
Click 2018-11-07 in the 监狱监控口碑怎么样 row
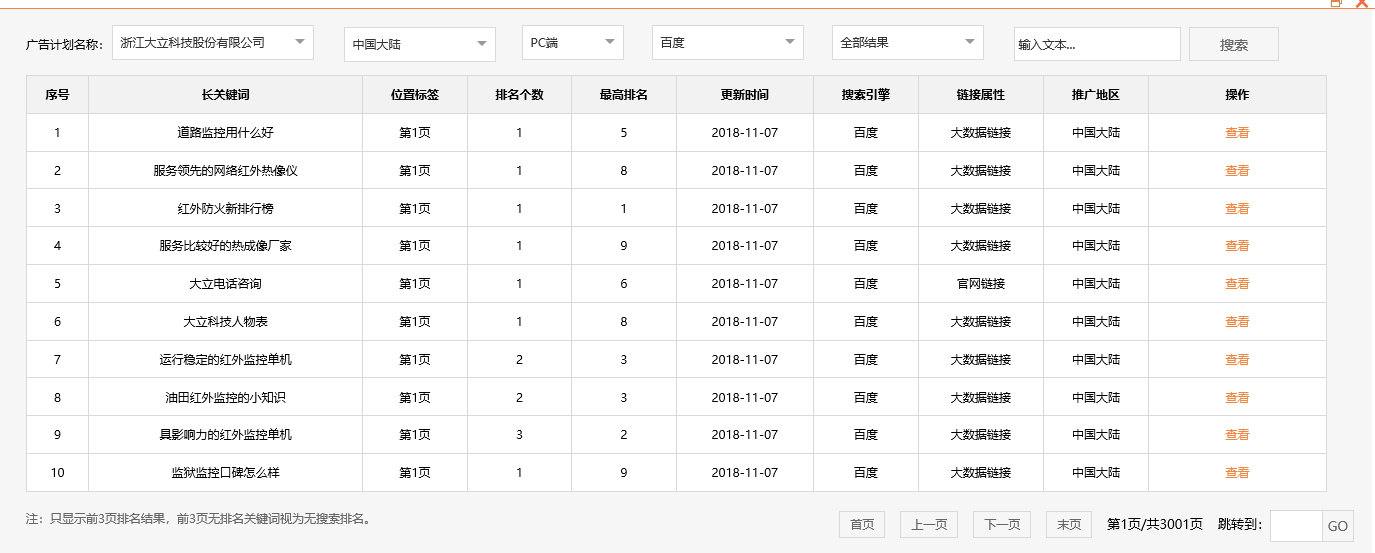tap(745, 473)
